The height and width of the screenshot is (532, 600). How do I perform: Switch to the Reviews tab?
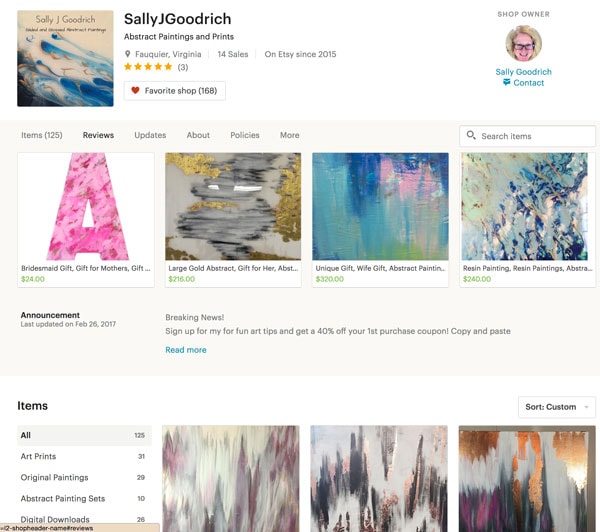(98, 135)
